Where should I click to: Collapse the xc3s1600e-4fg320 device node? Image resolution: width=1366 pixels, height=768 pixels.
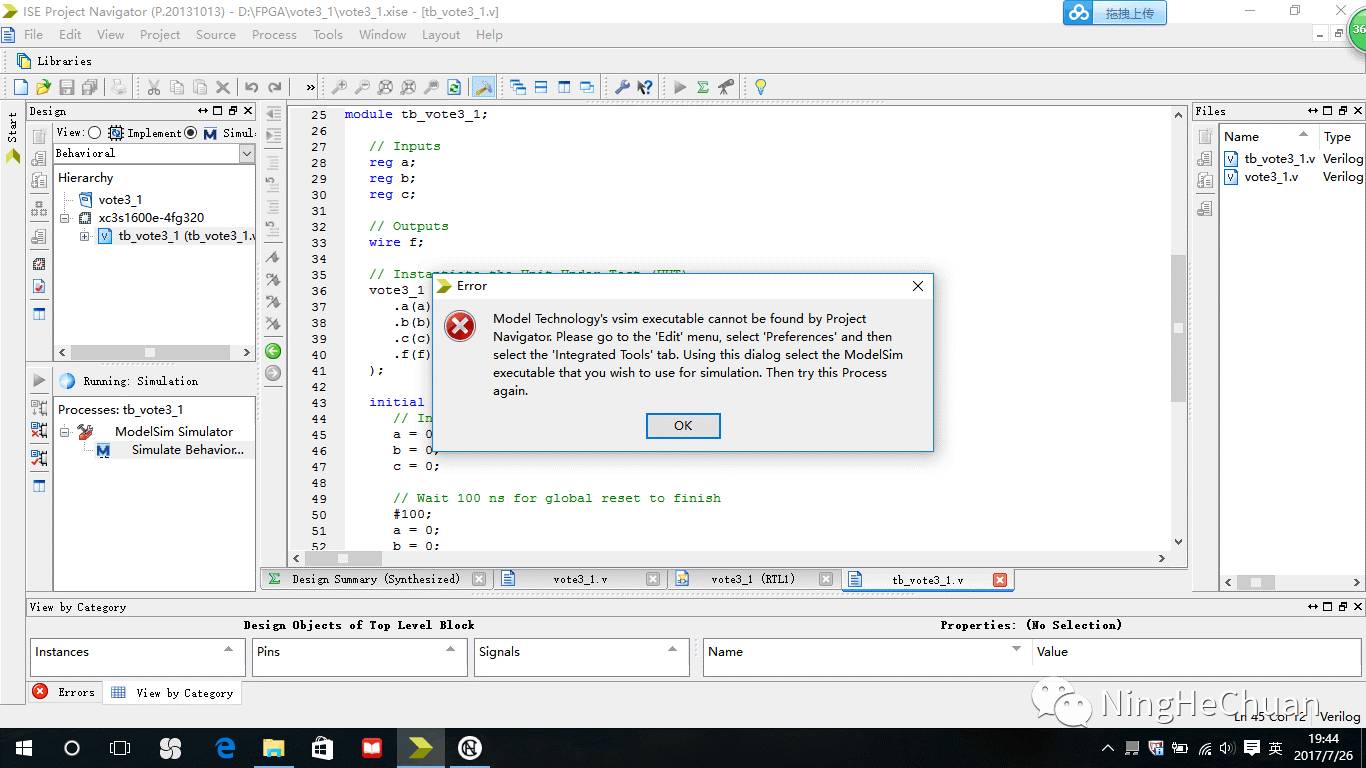(x=65, y=218)
